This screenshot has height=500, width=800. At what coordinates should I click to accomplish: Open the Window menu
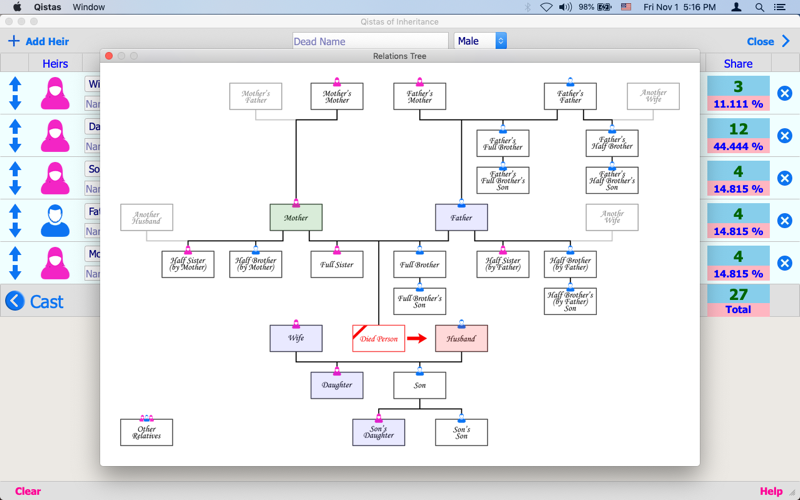(89, 7)
